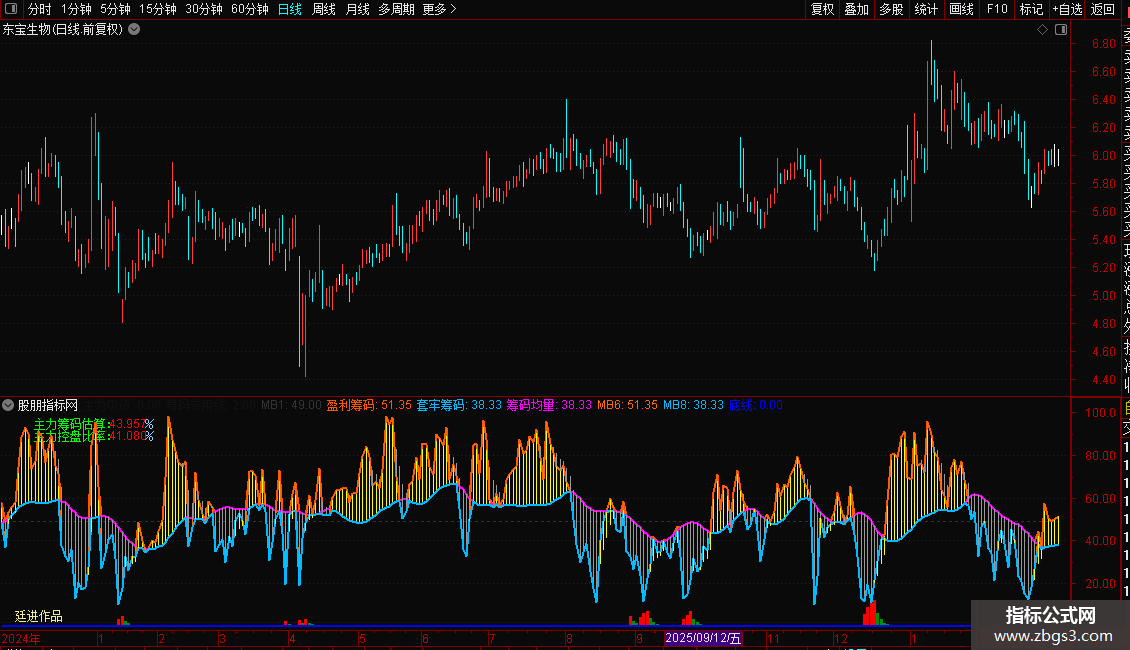Click the 主力筹码估算 43.957% label
Viewport: 1130px width, 650px height.
[94, 424]
